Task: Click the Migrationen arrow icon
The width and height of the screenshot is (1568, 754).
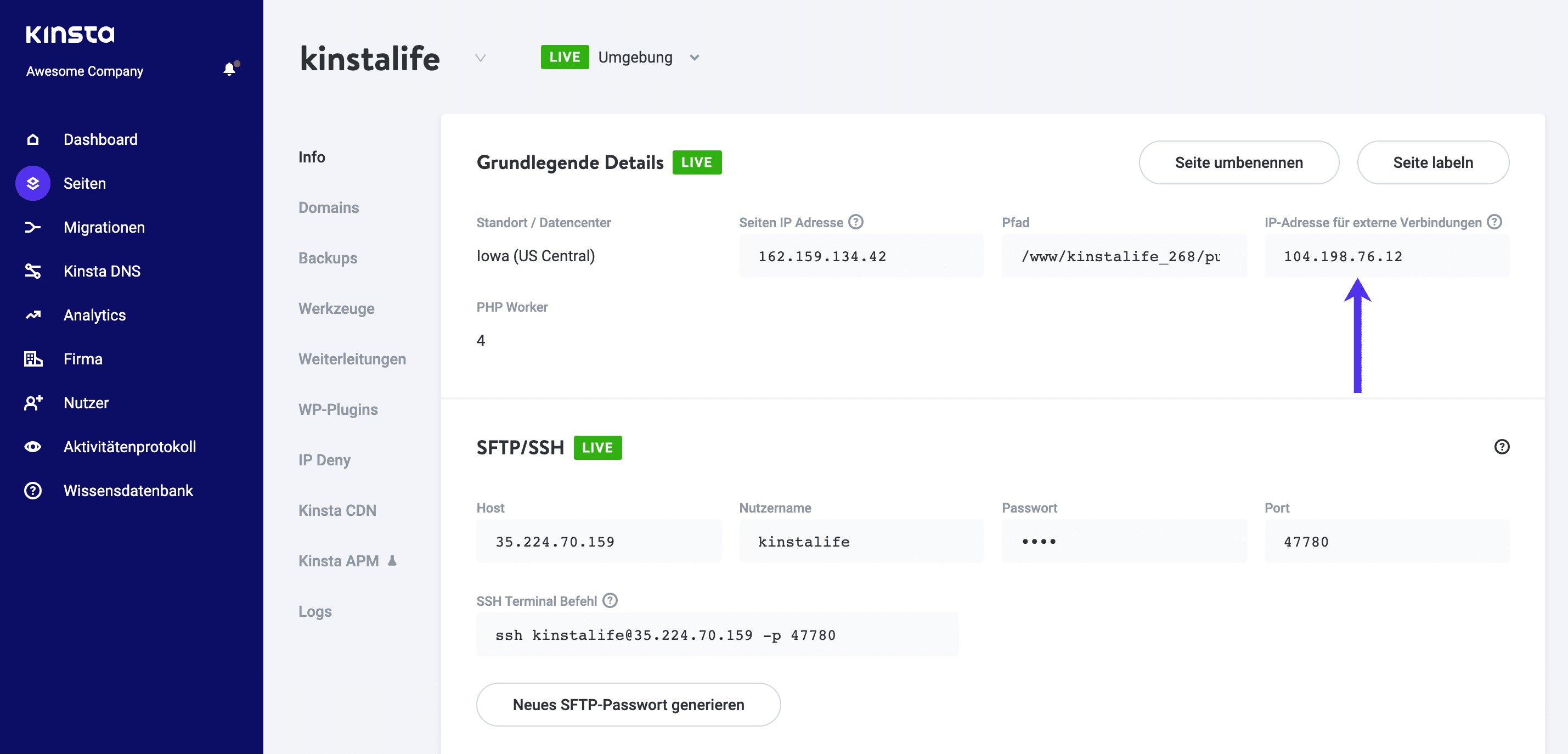Action: point(33,227)
